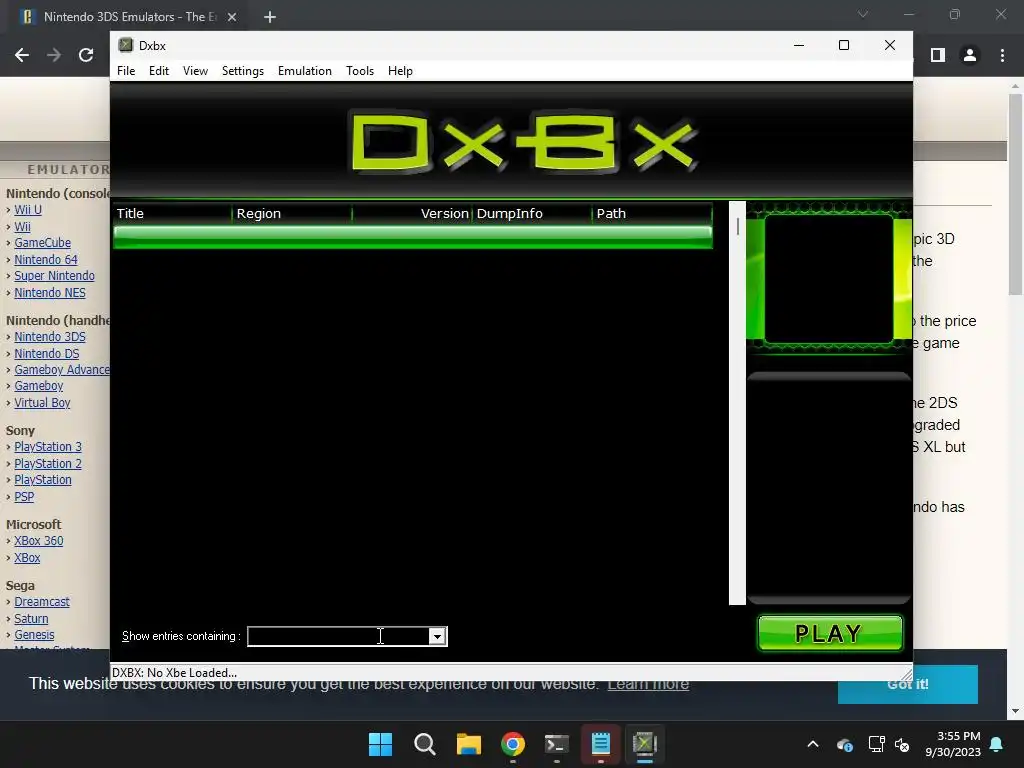The height and width of the screenshot is (768, 1024).
Task: Open the Saturn emulators link
Action: click(x=31, y=618)
